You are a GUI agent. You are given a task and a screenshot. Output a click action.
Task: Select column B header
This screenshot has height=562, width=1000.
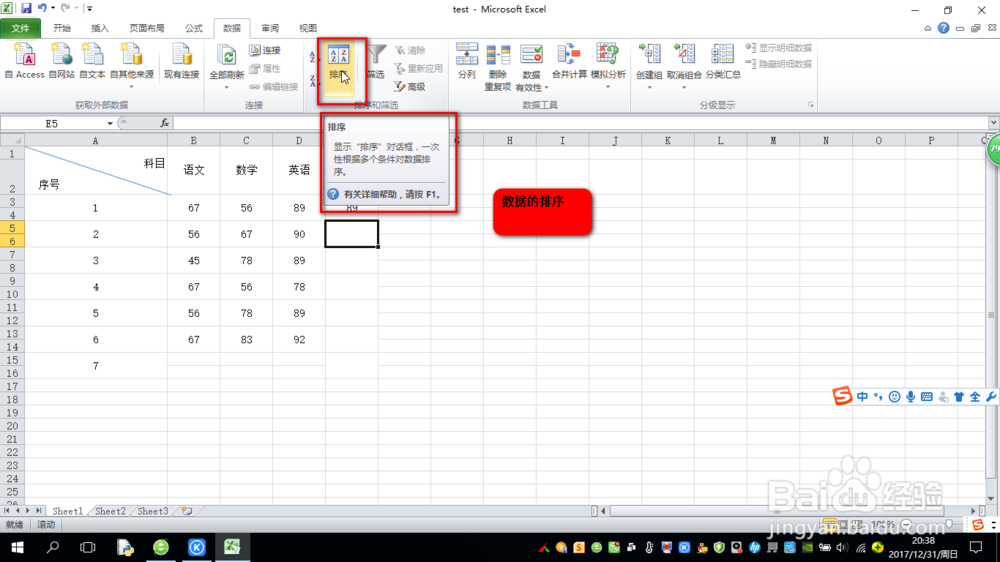[193, 140]
